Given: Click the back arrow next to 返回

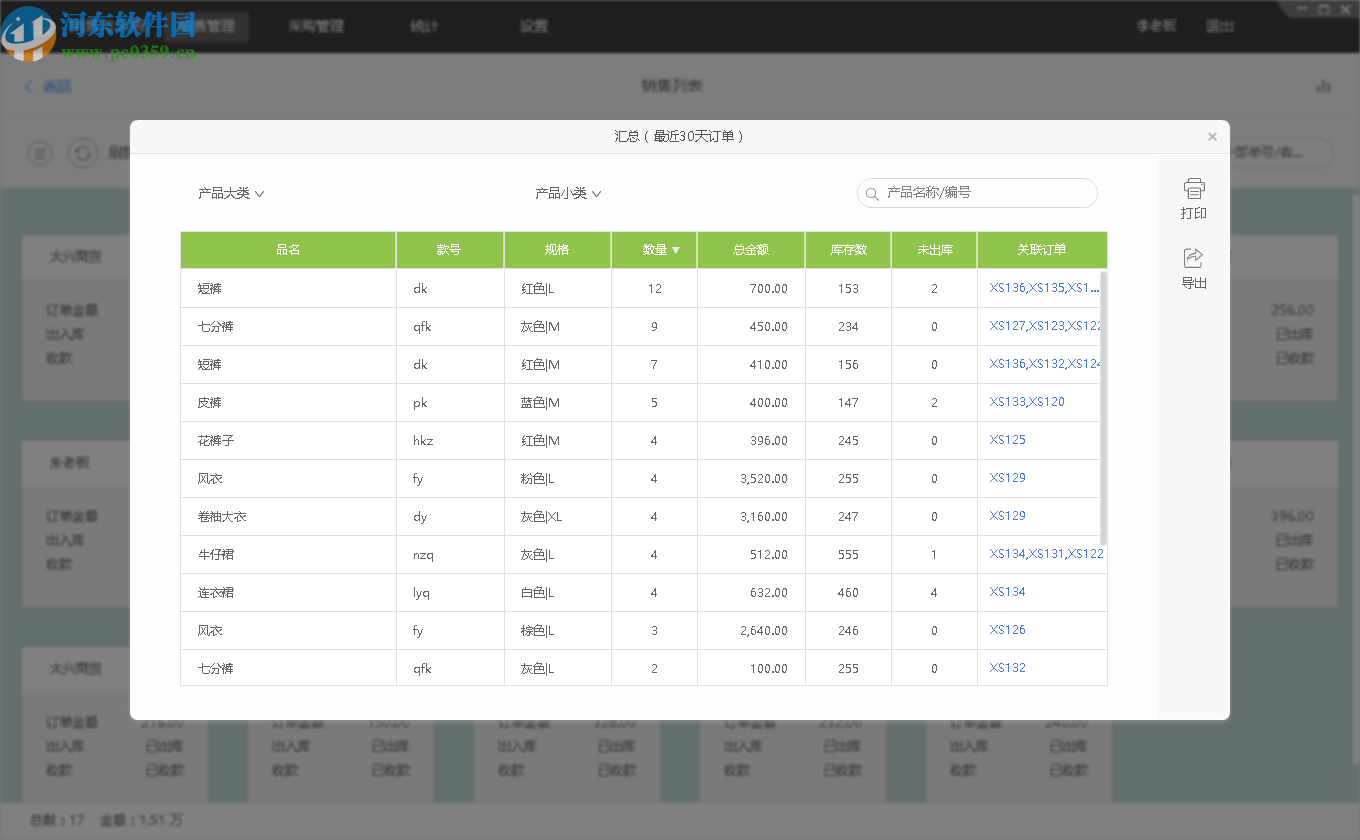Looking at the screenshot, I should 27,86.
